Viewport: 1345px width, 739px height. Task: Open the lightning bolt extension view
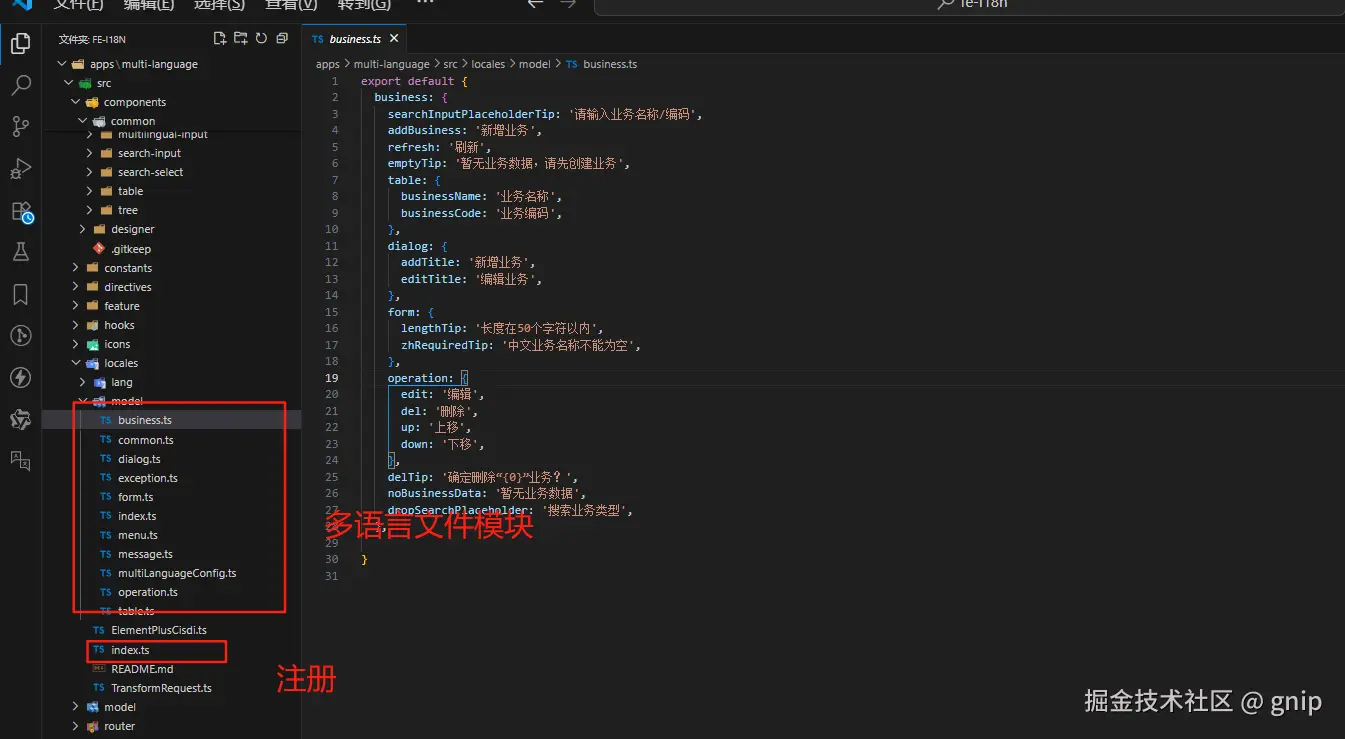tap(20, 377)
